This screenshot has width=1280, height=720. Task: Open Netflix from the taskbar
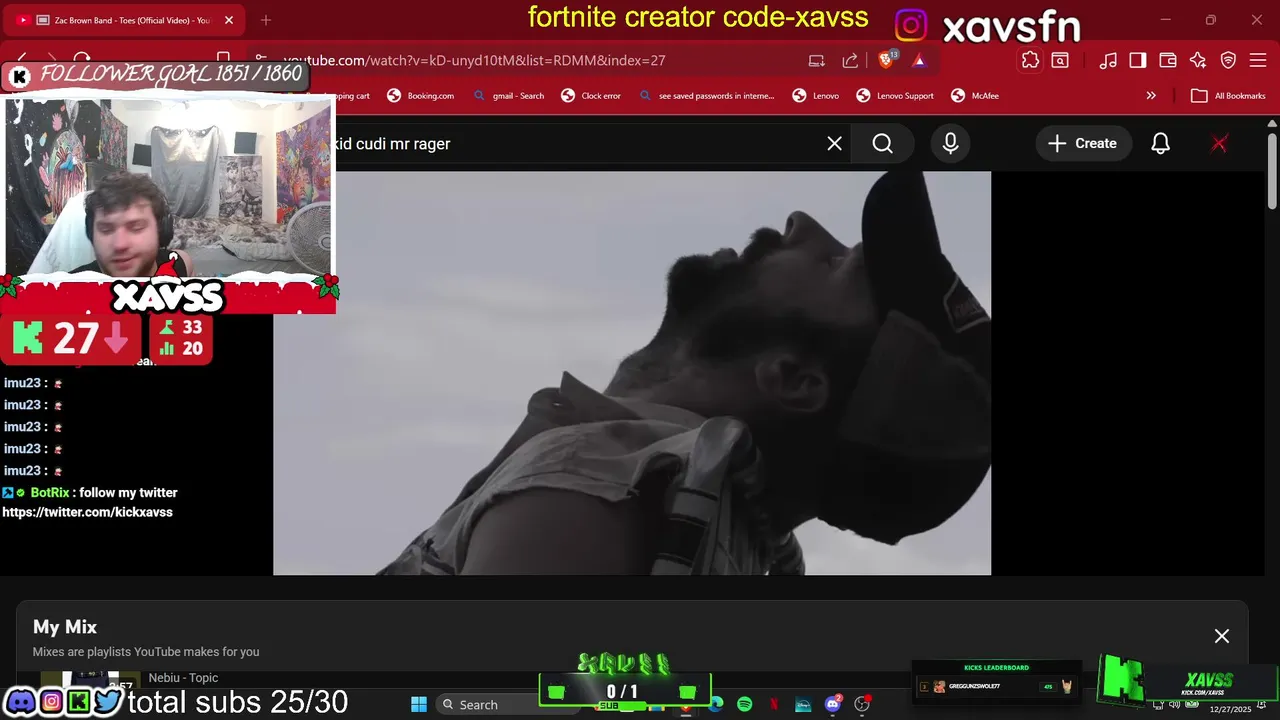pos(774,704)
